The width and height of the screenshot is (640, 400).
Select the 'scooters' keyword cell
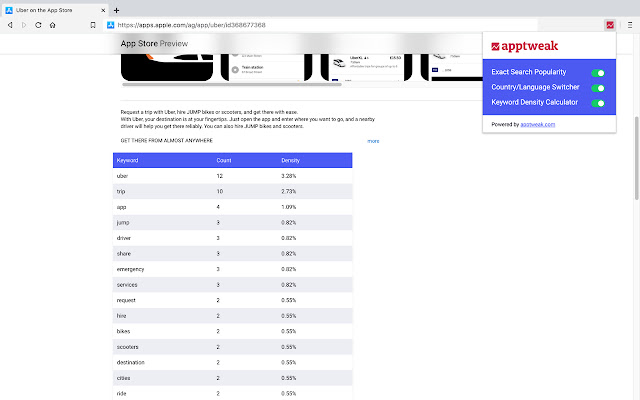pyautogui.click(x=127, y=347)
